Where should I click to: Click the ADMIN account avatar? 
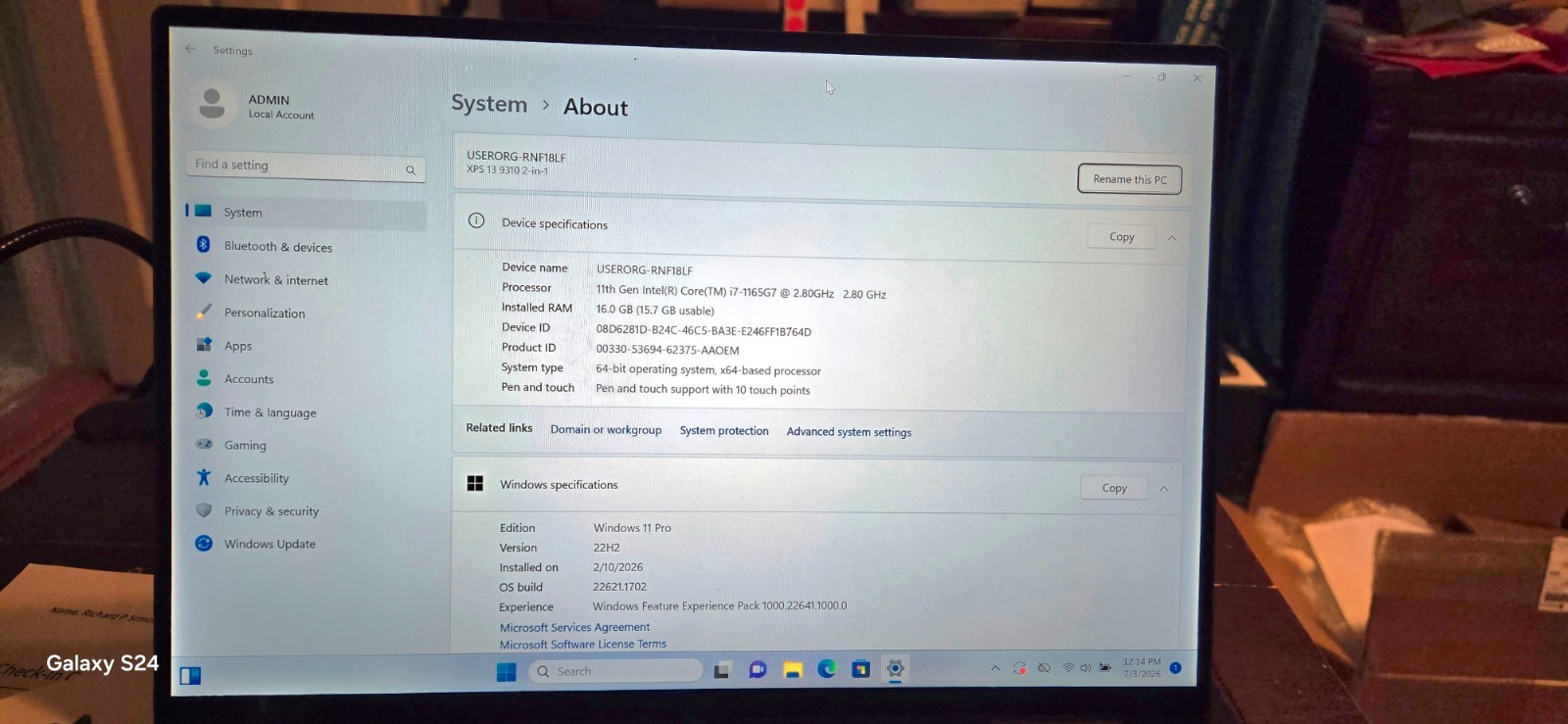(212, 104)
